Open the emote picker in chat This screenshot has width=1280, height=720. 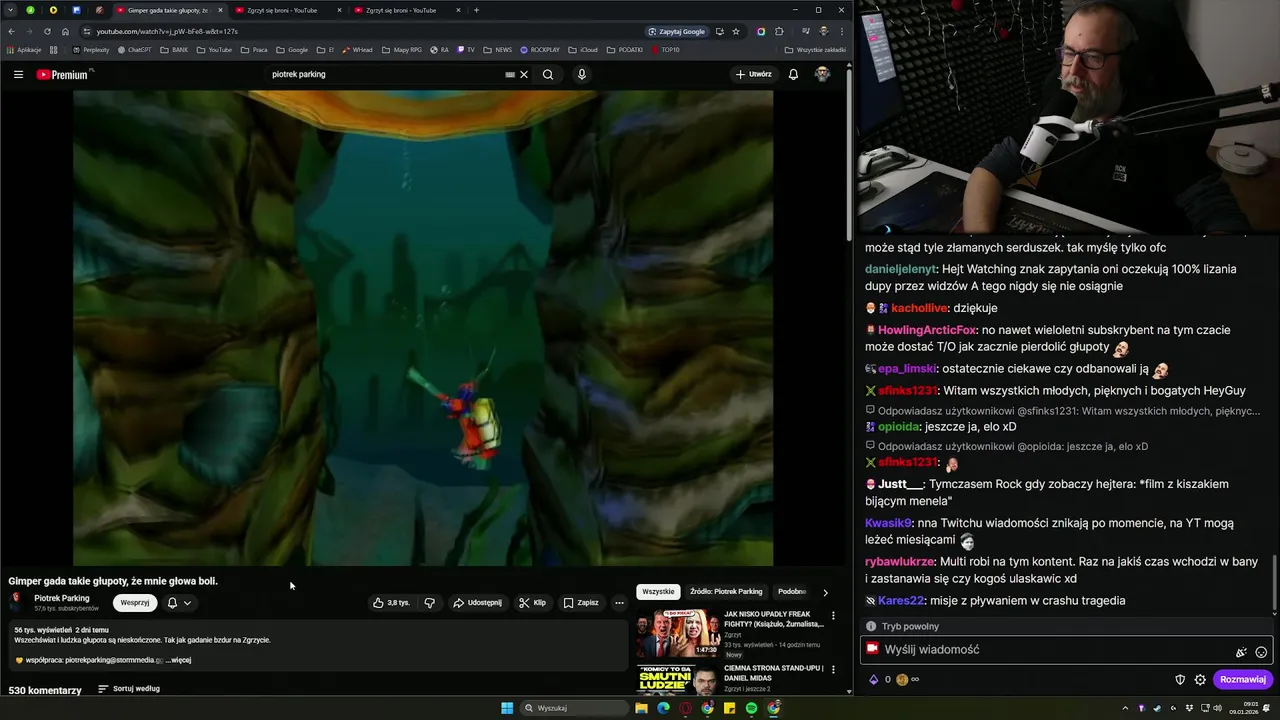[1261, 652]
